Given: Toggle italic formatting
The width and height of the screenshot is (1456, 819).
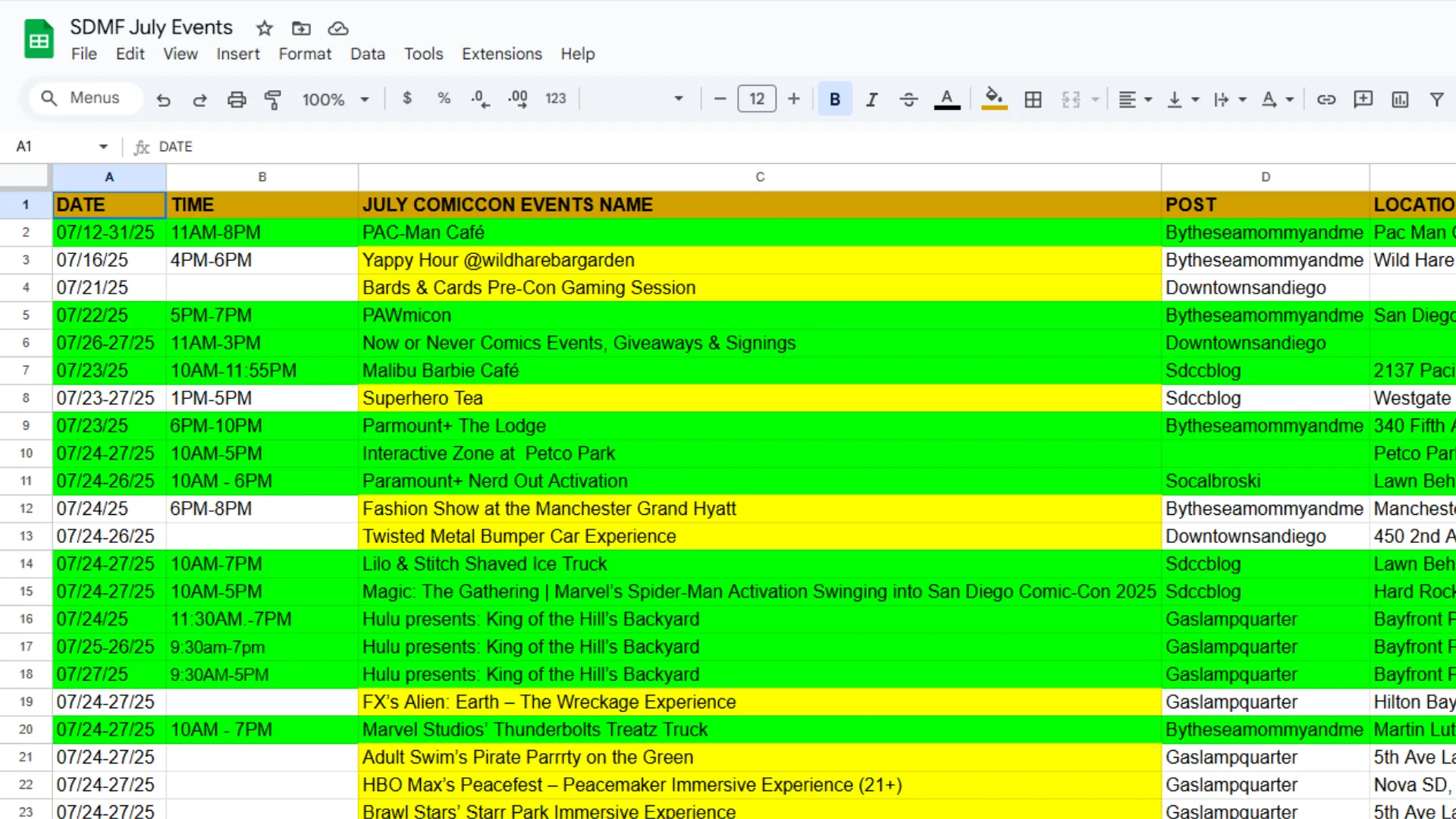Looking at the screenshot, I should 872,99.
